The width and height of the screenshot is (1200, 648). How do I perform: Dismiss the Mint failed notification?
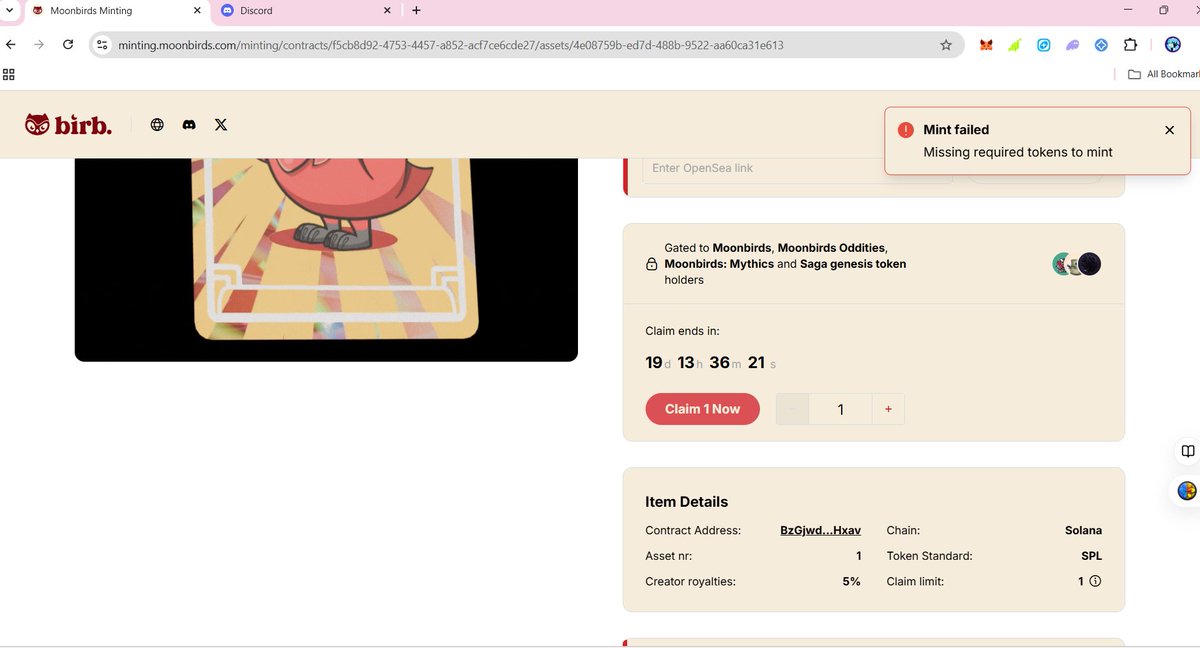(x=1170, y=130)
